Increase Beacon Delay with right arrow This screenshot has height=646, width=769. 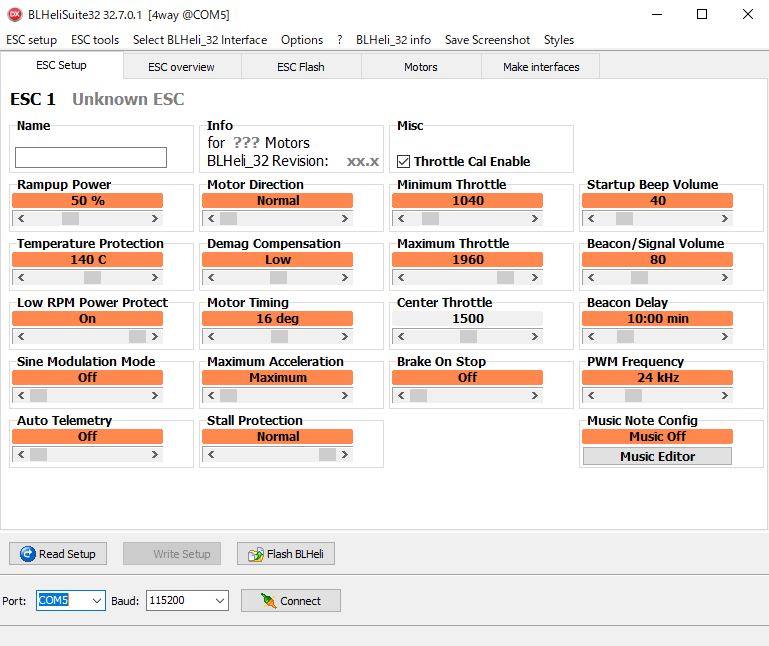[724, 336]
